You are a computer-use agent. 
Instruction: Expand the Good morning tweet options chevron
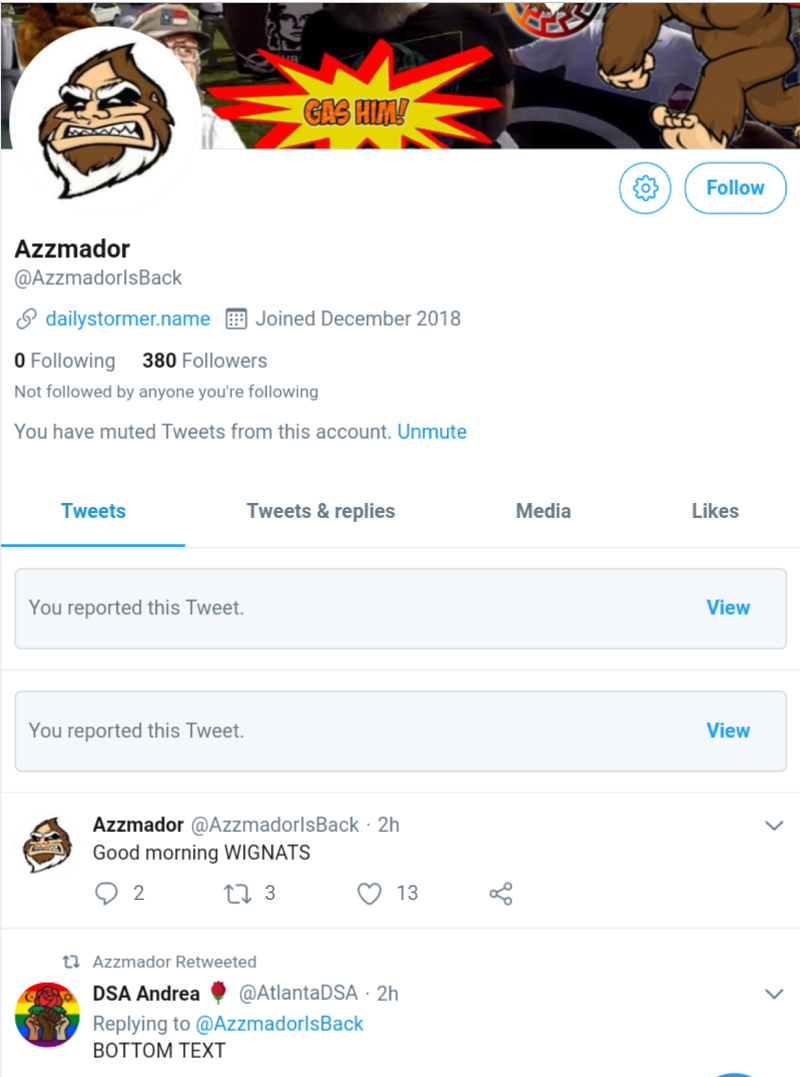click(773, 825)
